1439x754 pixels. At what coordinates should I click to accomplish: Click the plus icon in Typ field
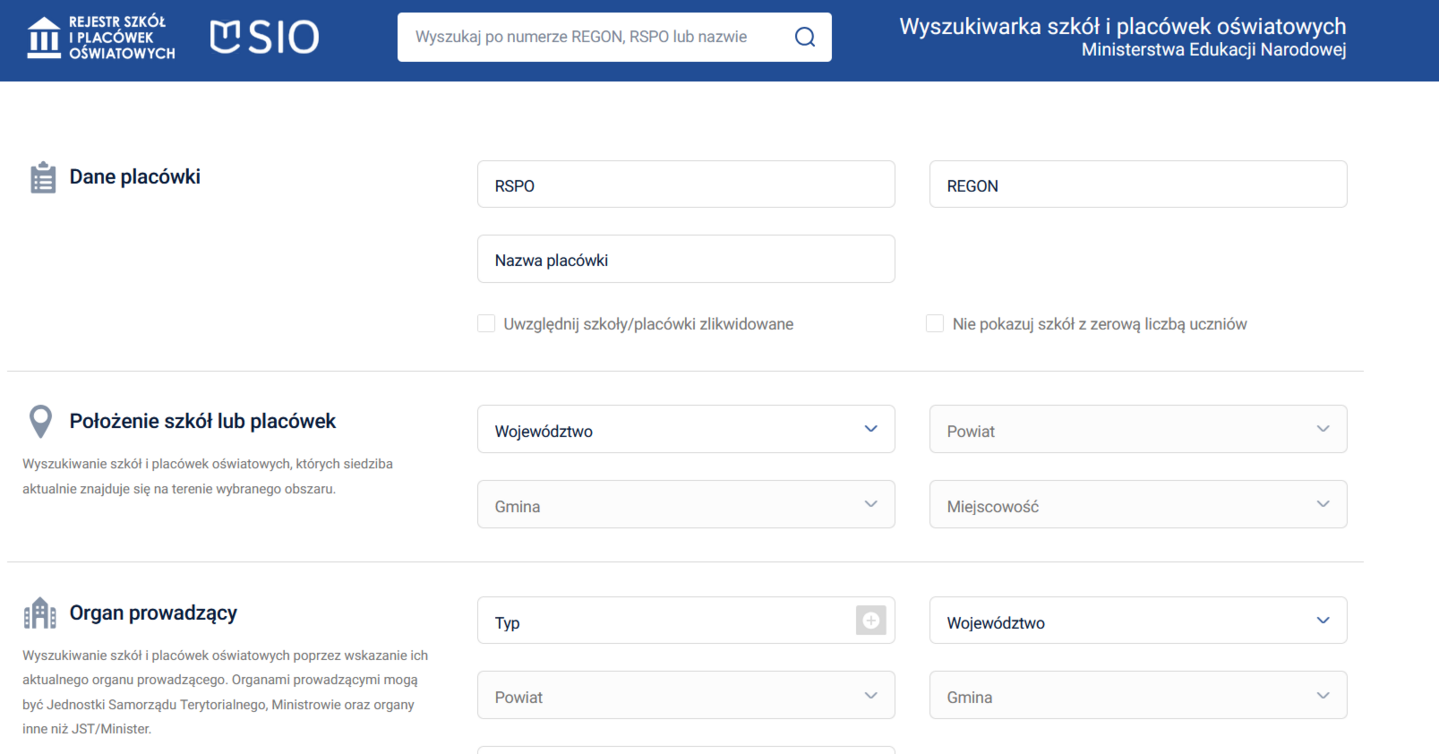871,621
